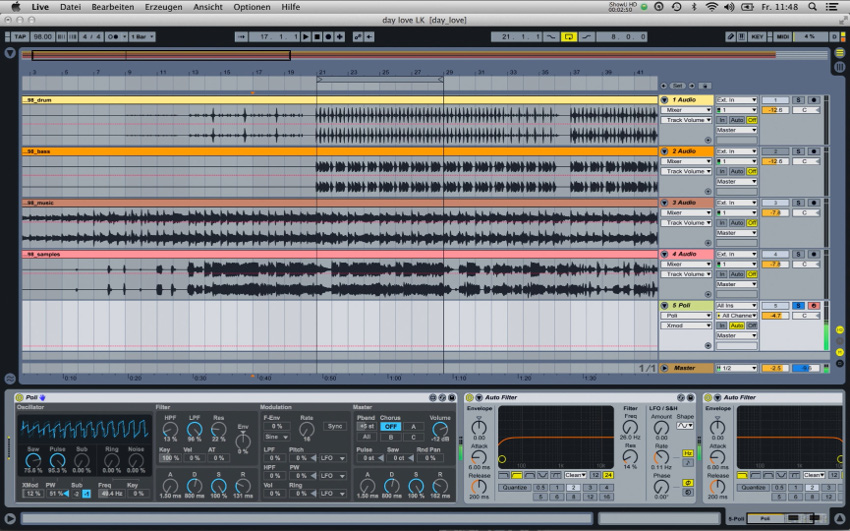Open the Datei menu

tap(70, 7)
